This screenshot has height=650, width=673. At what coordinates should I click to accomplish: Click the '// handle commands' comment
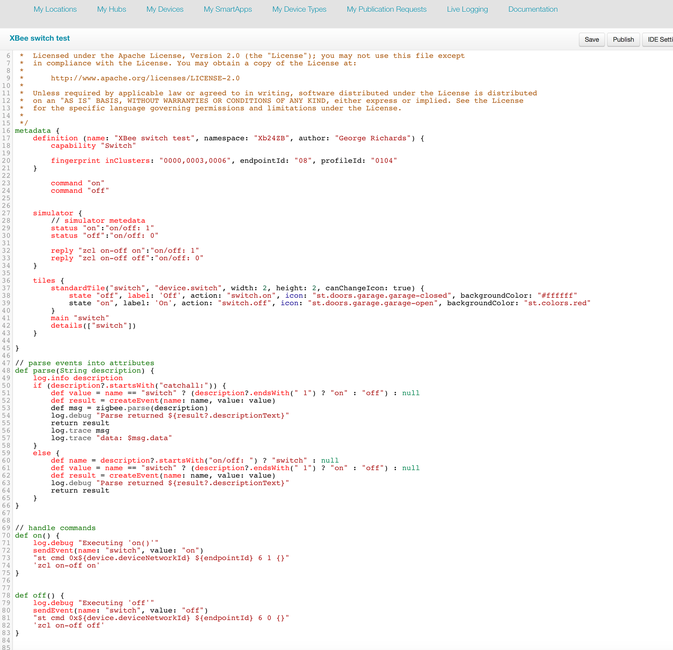pos(55,528)
